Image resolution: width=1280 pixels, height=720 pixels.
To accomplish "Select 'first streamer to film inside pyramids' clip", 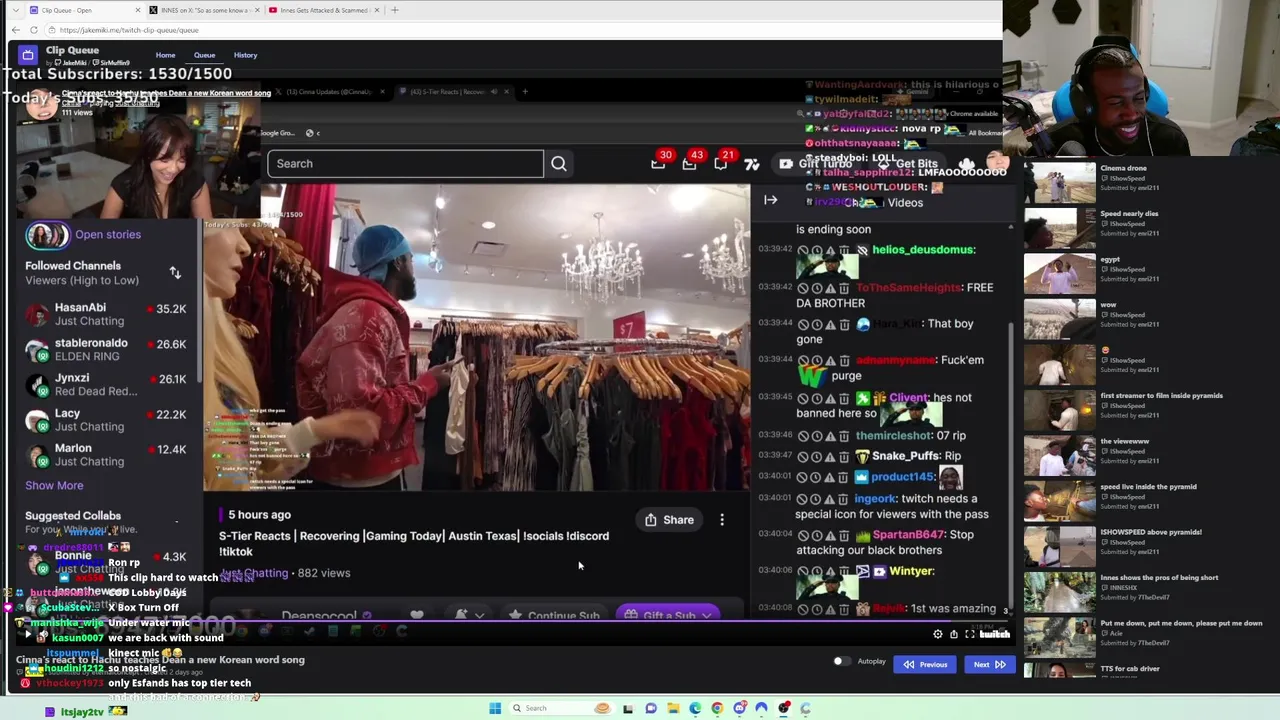I will tap(1059, 409).
